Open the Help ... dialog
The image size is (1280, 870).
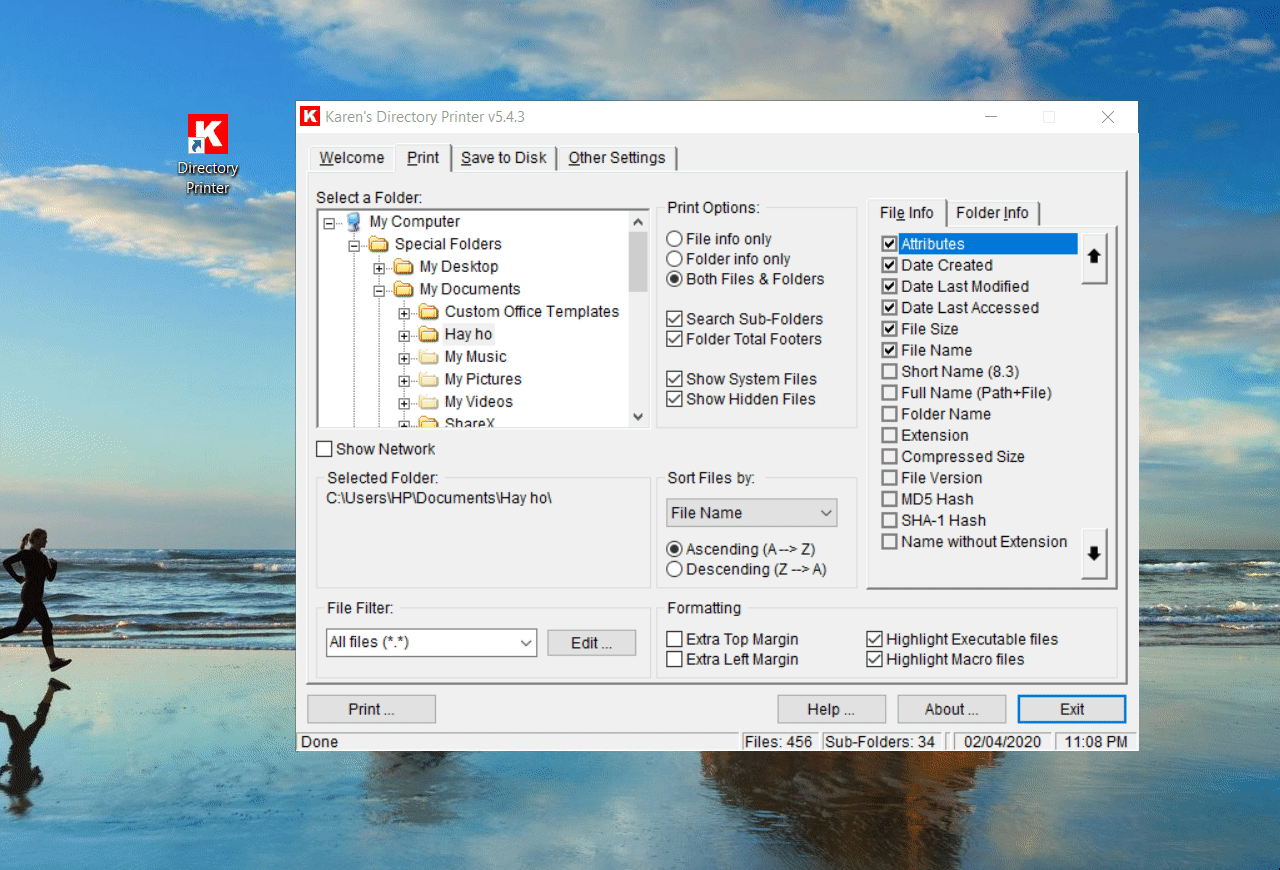pos(831,709)
